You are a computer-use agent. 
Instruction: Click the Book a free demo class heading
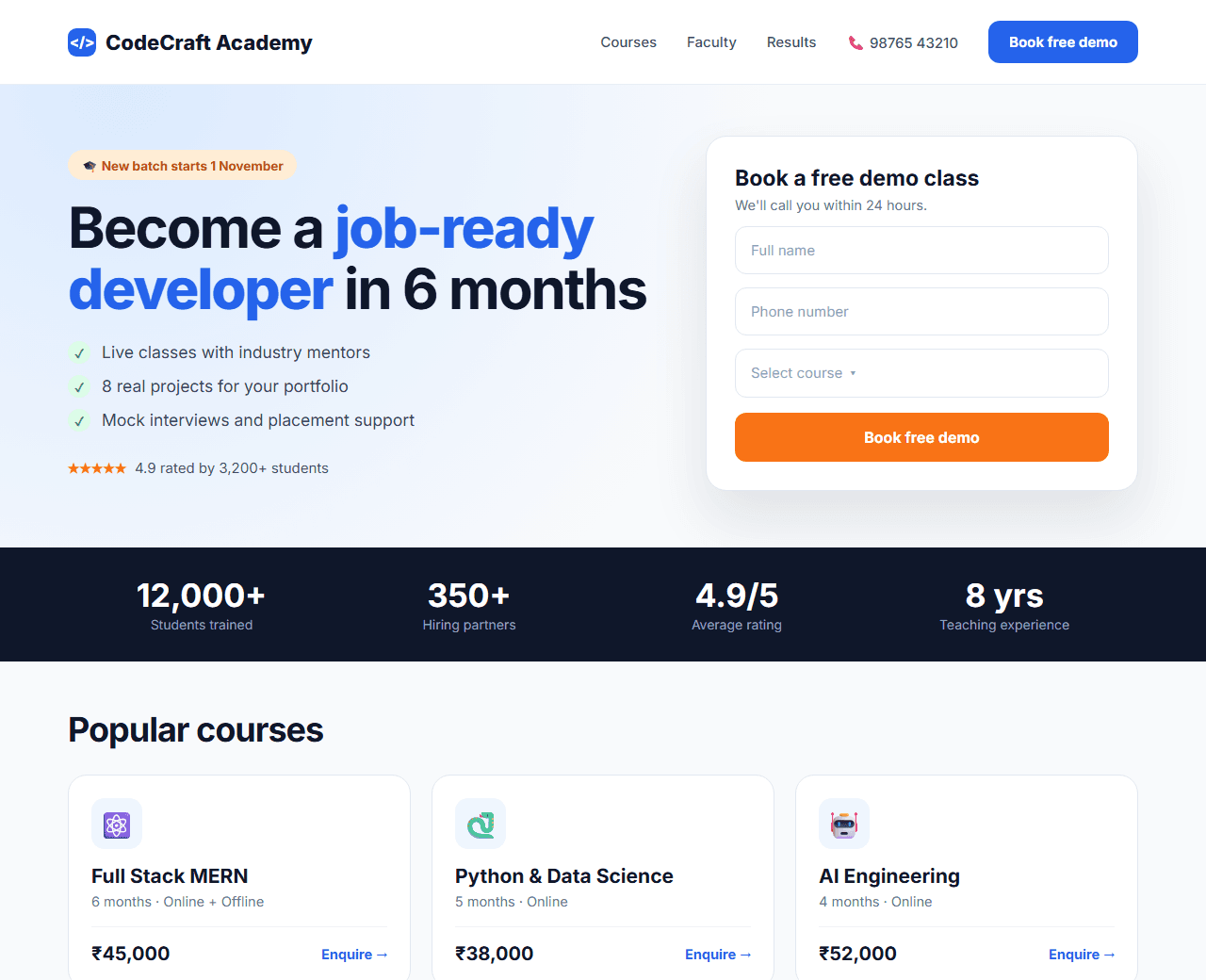coord(857,178)
